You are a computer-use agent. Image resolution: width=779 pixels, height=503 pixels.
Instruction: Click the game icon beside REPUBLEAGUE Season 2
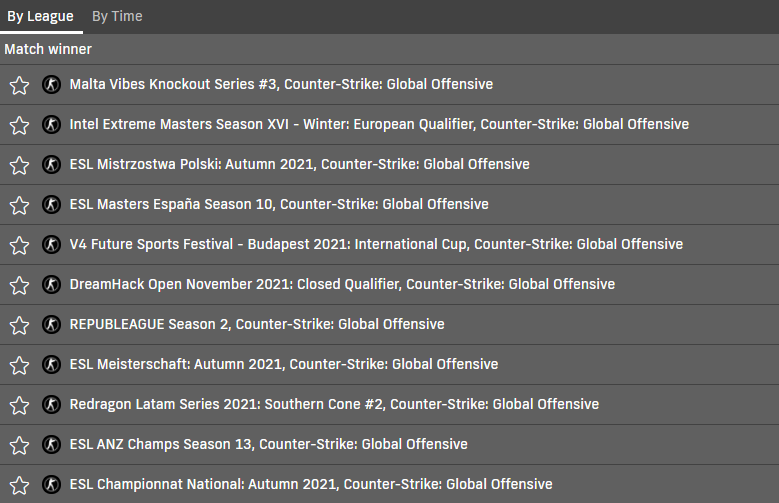[51, 325]
